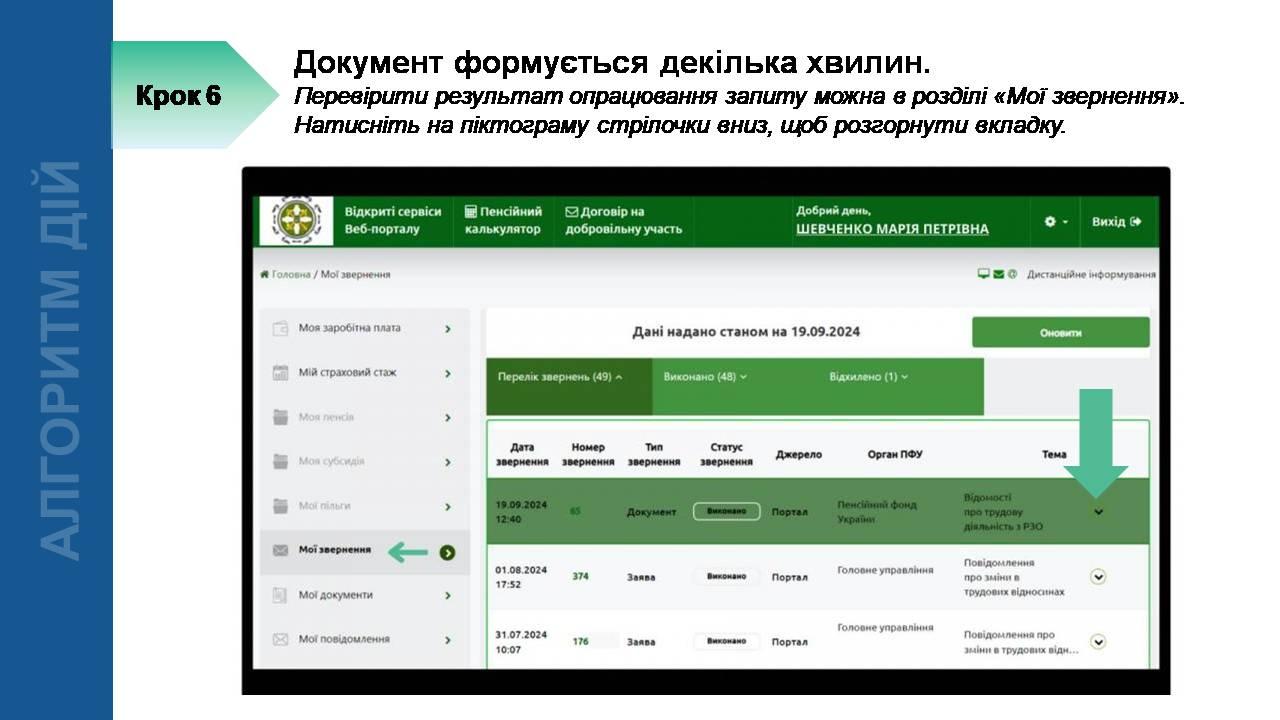
Task: Expand the chevron beside Моя пенсія
Action: pos(448,418)
